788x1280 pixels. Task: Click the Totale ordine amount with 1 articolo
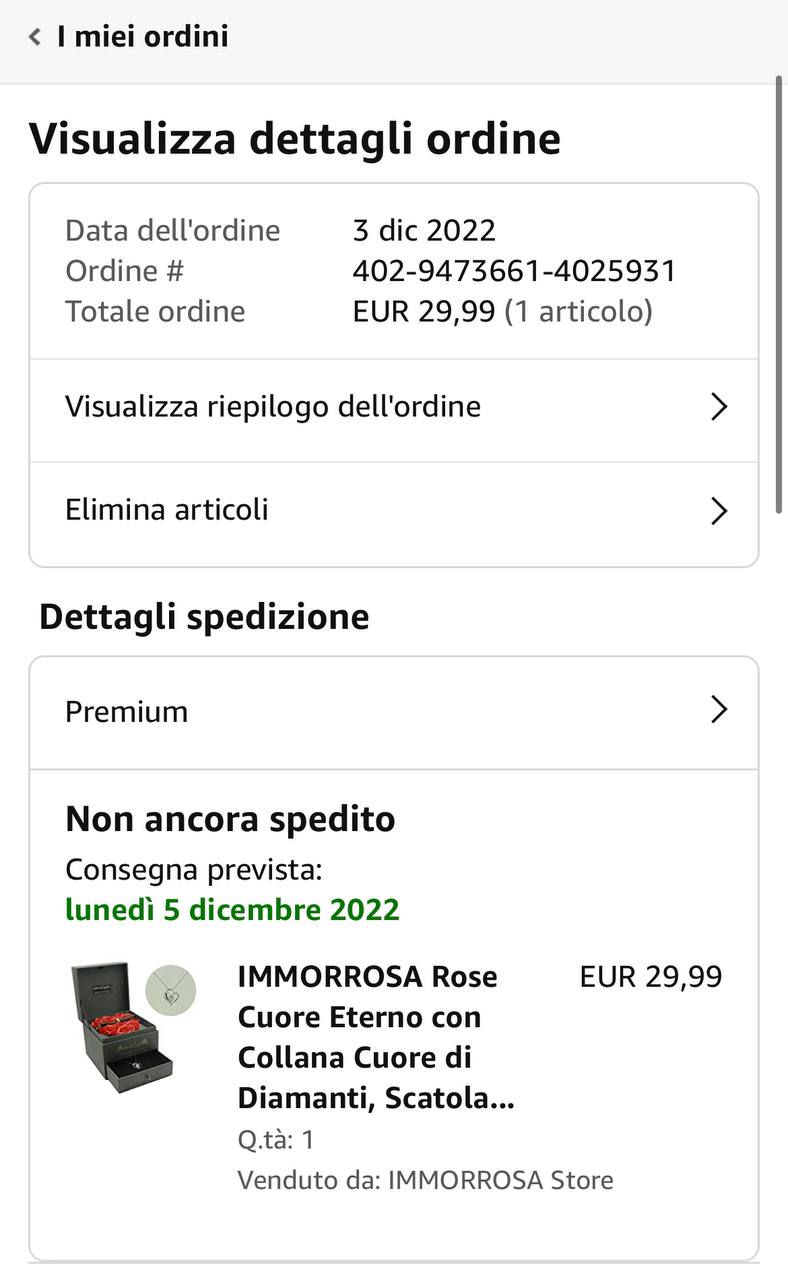[x=502, y=312]
